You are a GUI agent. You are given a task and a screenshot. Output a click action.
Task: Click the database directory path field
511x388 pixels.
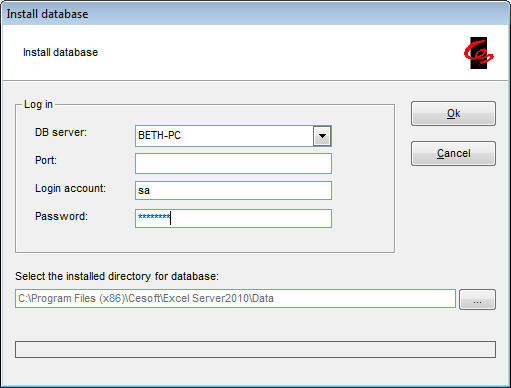[x=235, y=299]
